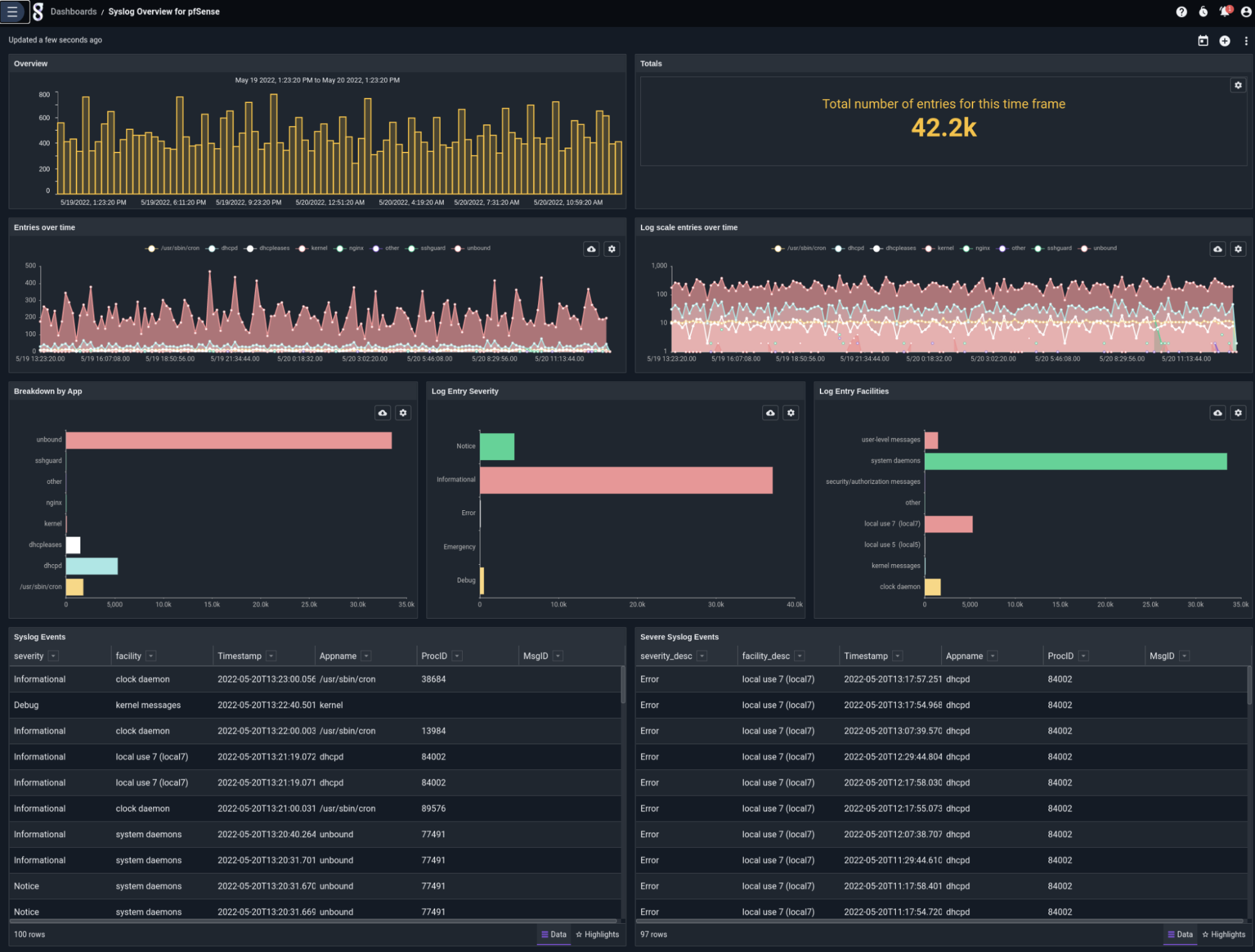This screenshot has height=952, width=1255.
Task: Switch to Data tab in Severe Syslog Events
Action: [x=1180, y=935]
